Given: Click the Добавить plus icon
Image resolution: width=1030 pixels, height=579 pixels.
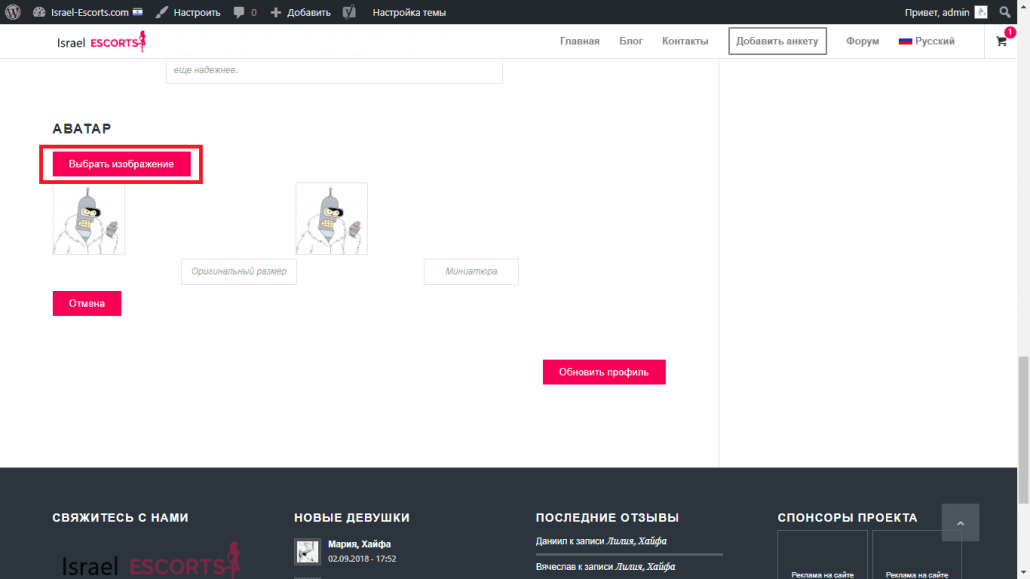Looking at the screenshot, I should pos(276,12).
